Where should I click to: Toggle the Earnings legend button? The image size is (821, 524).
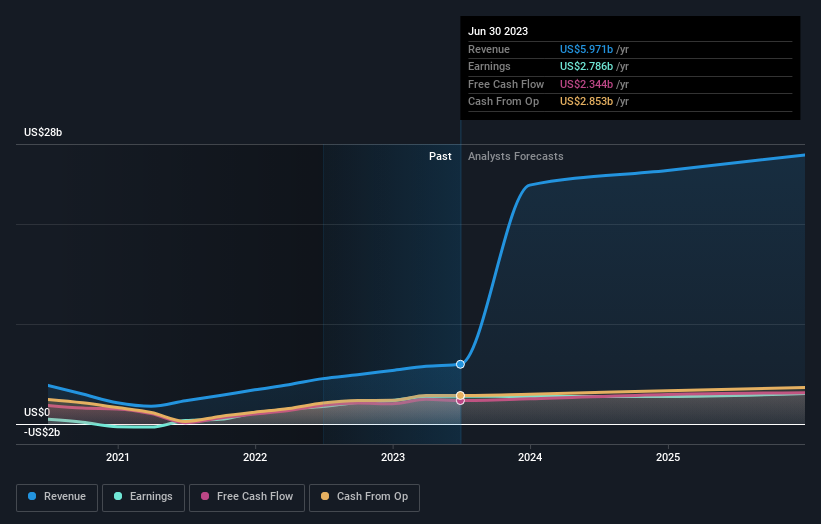point(143,497)
